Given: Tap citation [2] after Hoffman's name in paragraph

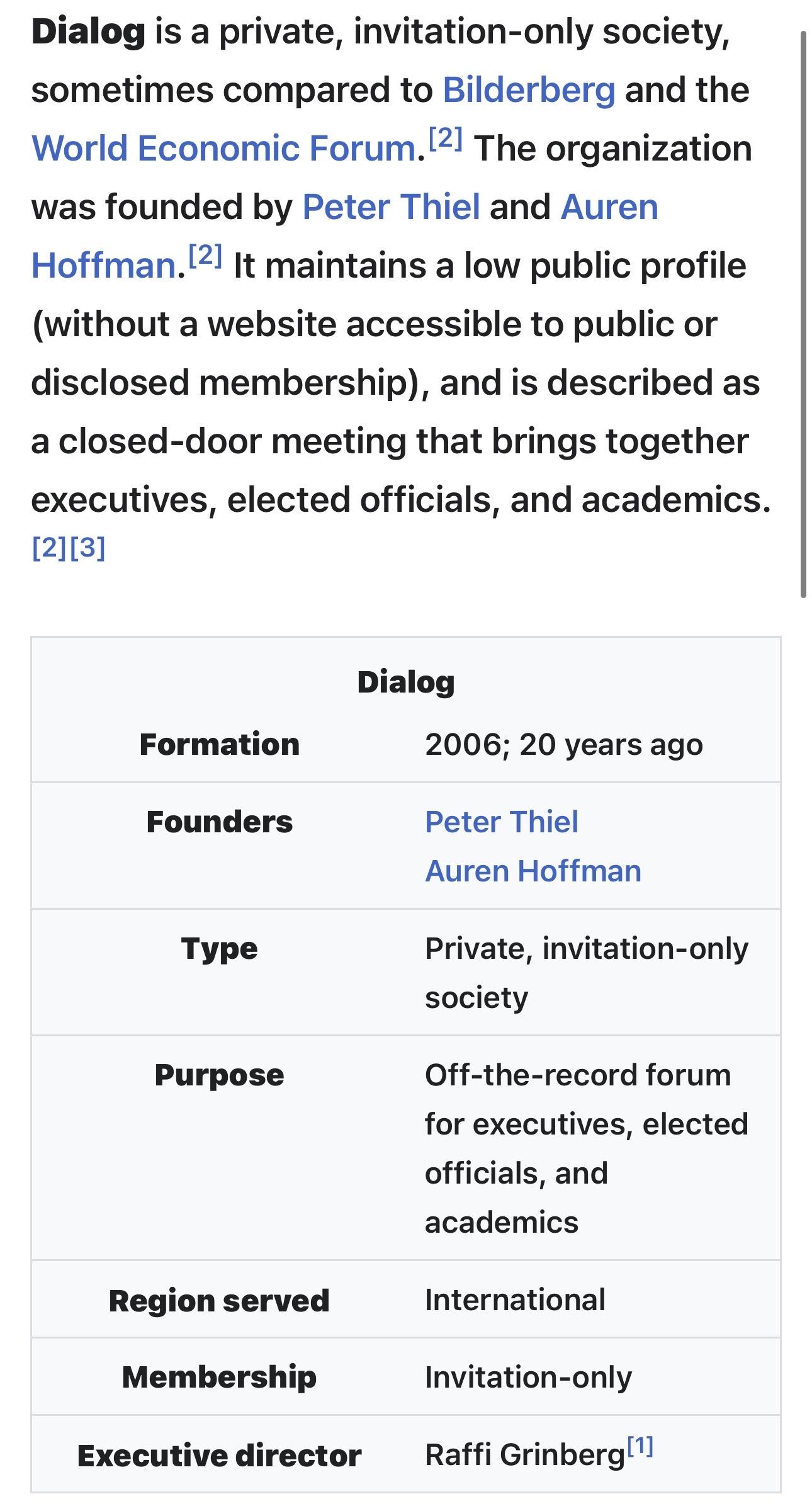Looking at the screenshot, I should tap(205, 255).
